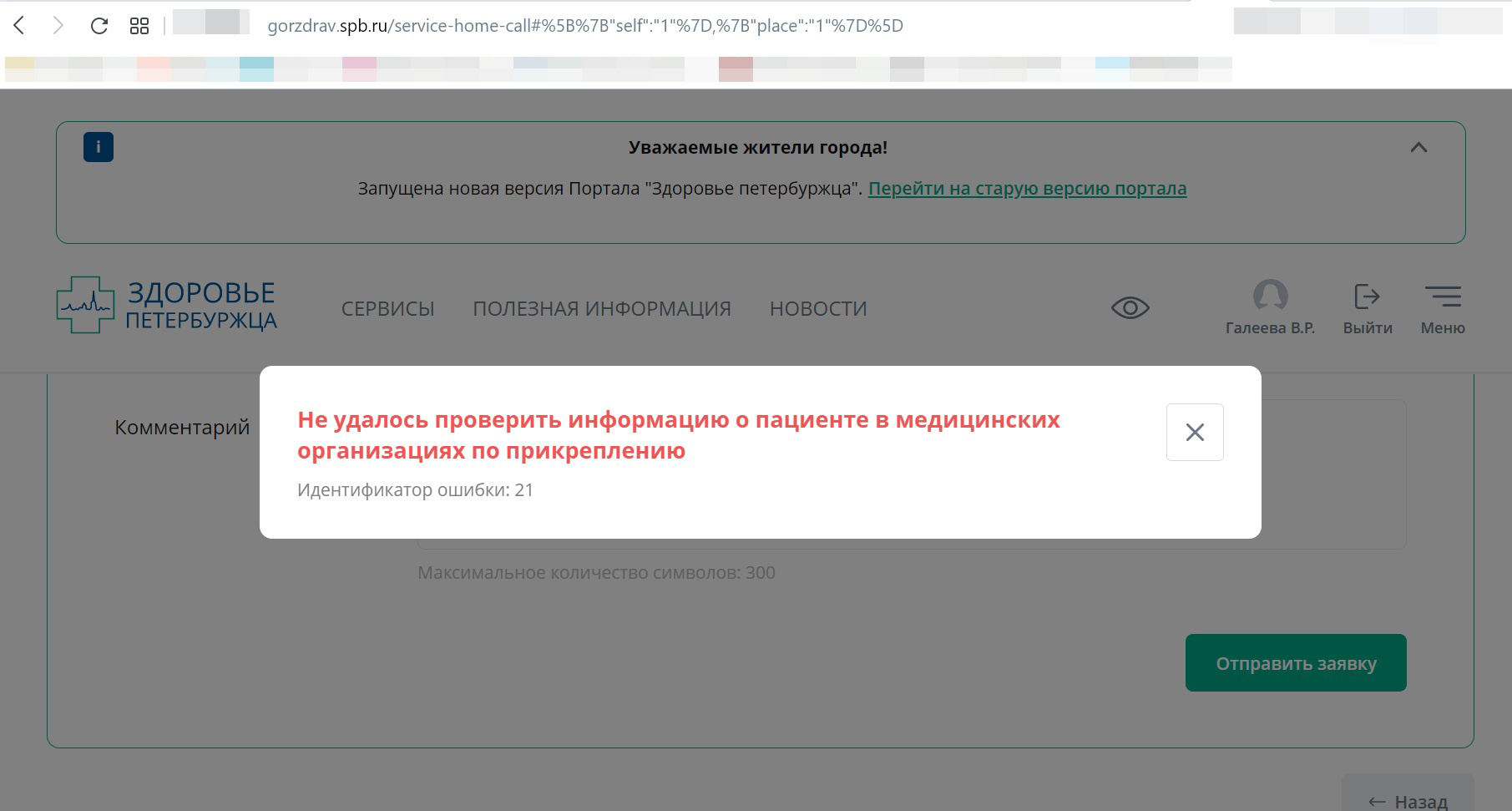The width and height of the screenshot is (1512, 811).
Task: Open the СЕРВИСЫ menu
Action: [387, 309]
